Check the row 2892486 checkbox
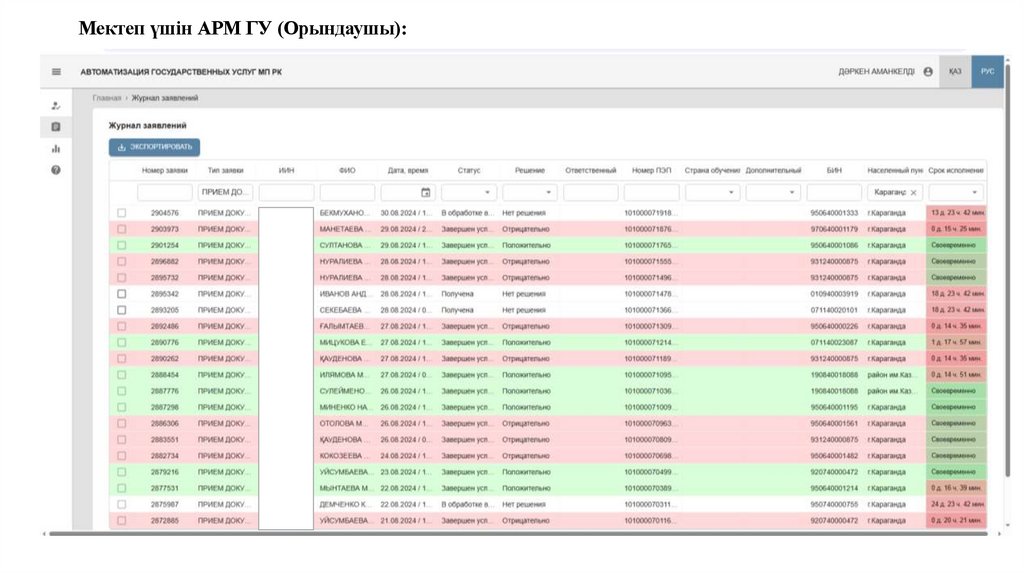1024x574 pixels. tap(121, 326)
